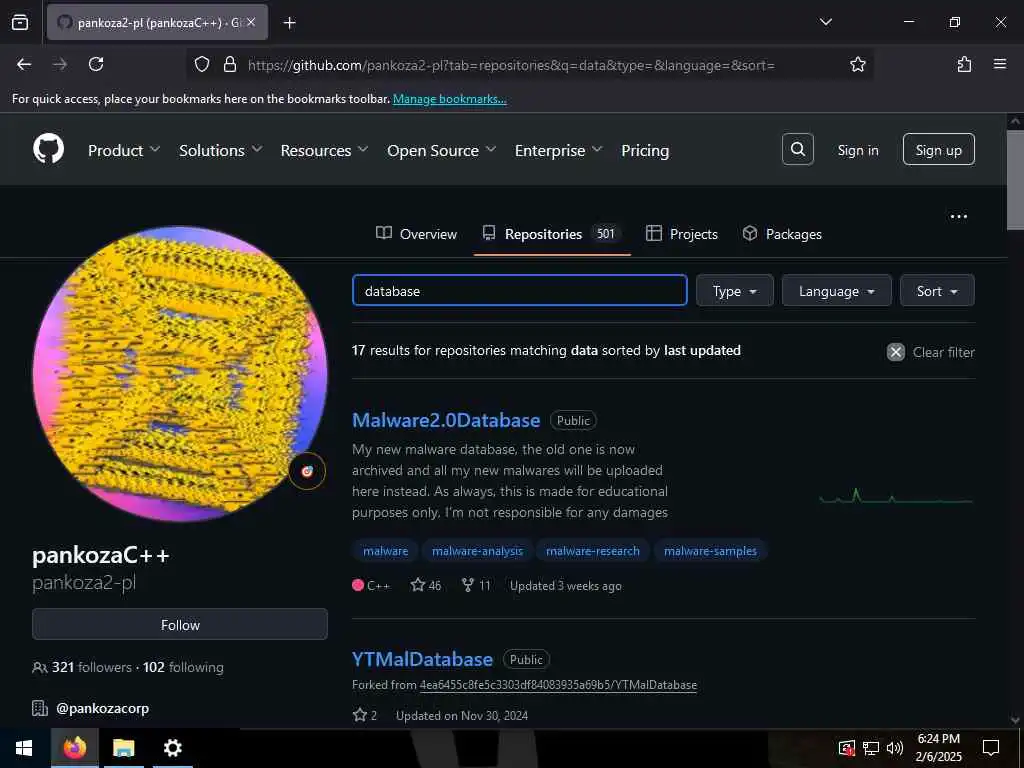Click the Firefox taskbar icon
1024x768 pixels.
coord(74,748)
